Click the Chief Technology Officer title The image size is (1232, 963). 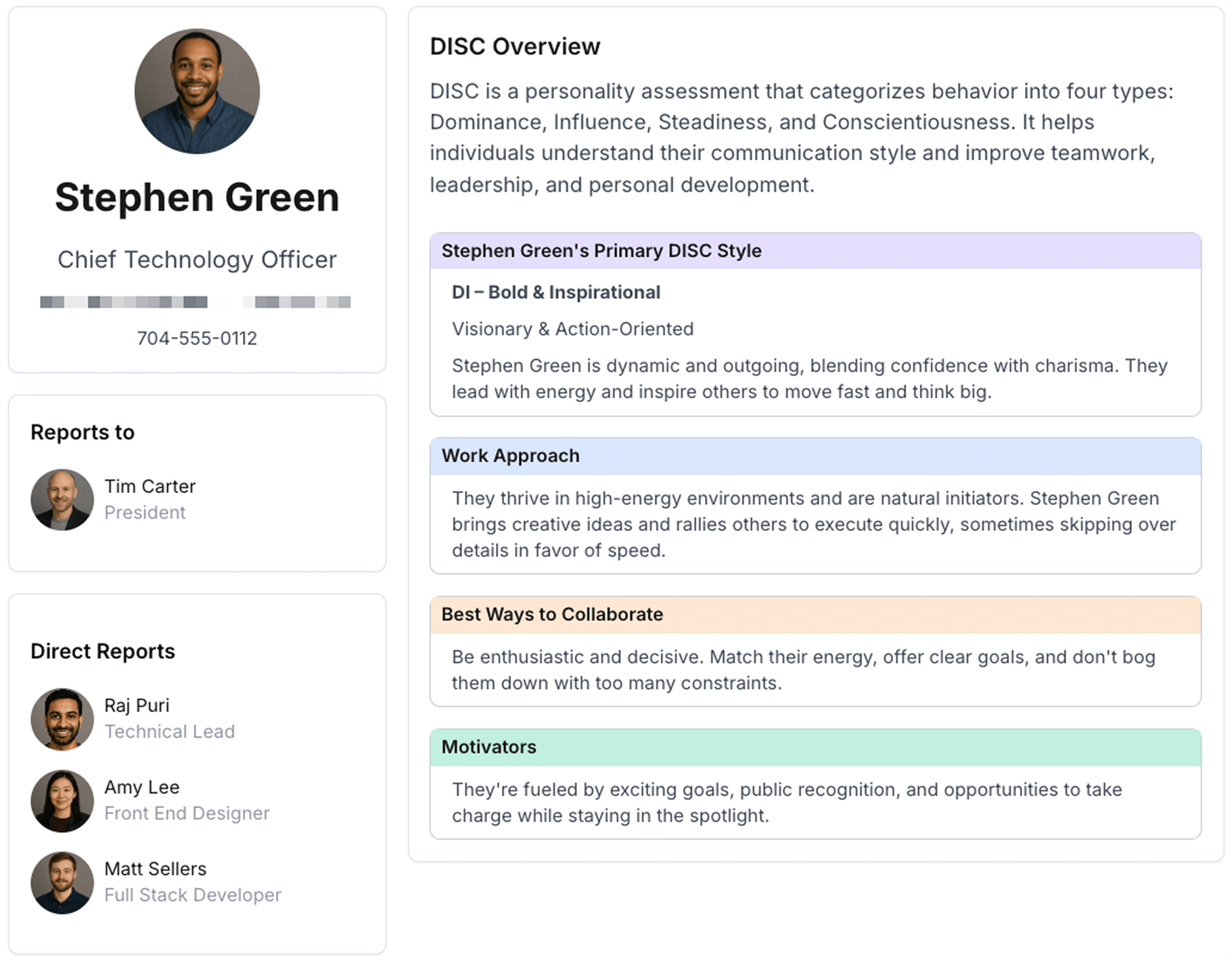click(x=197, y=260)
